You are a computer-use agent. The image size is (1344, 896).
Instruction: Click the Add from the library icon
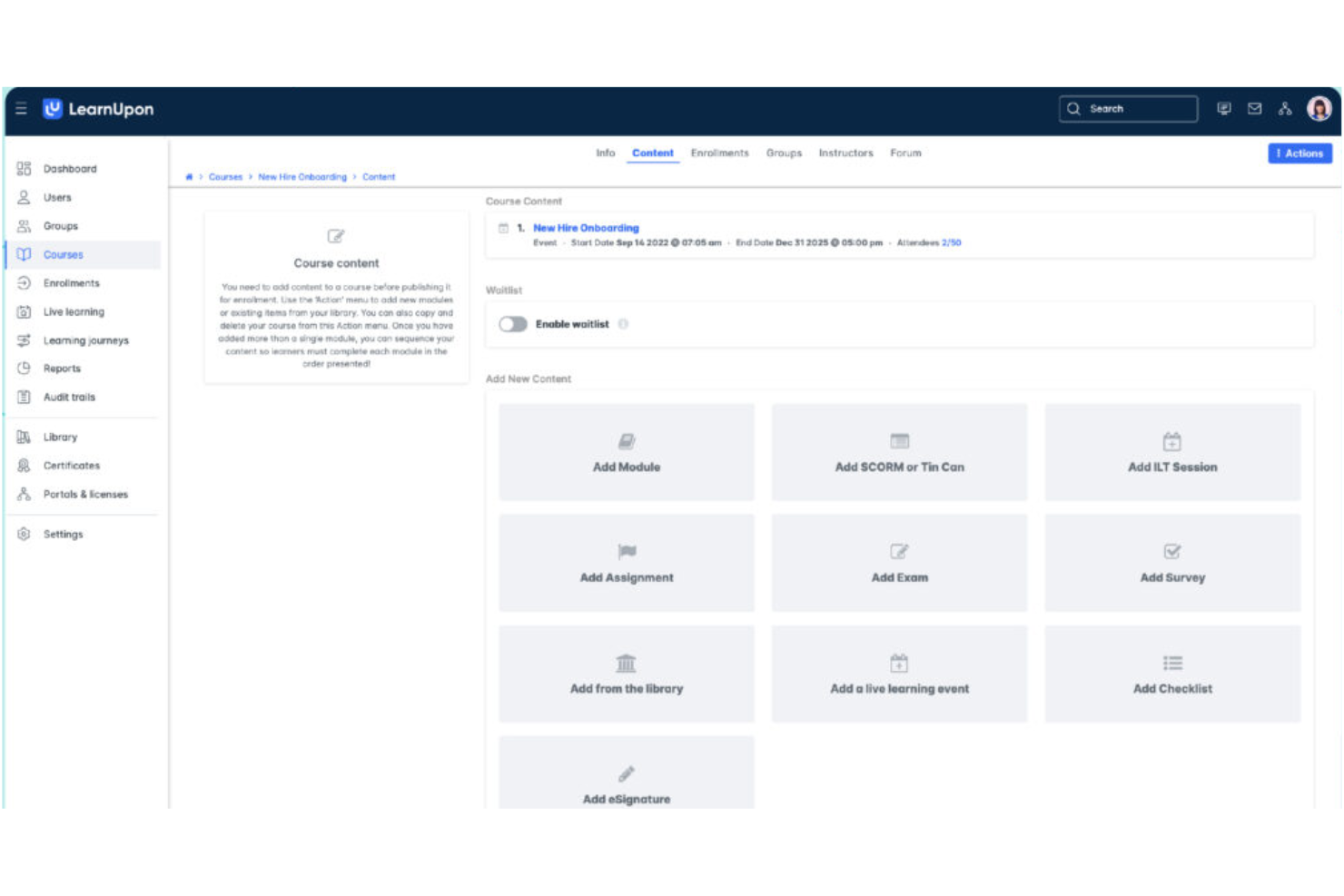pyautogui.click(x=626, y=663)
